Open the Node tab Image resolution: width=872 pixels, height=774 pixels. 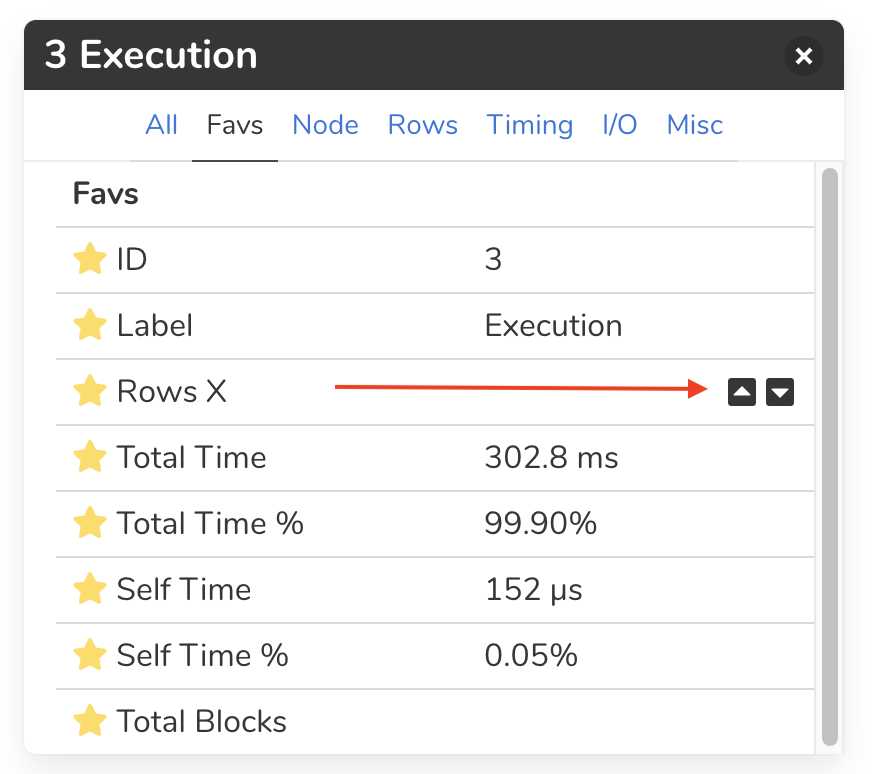tap(325, 125)
